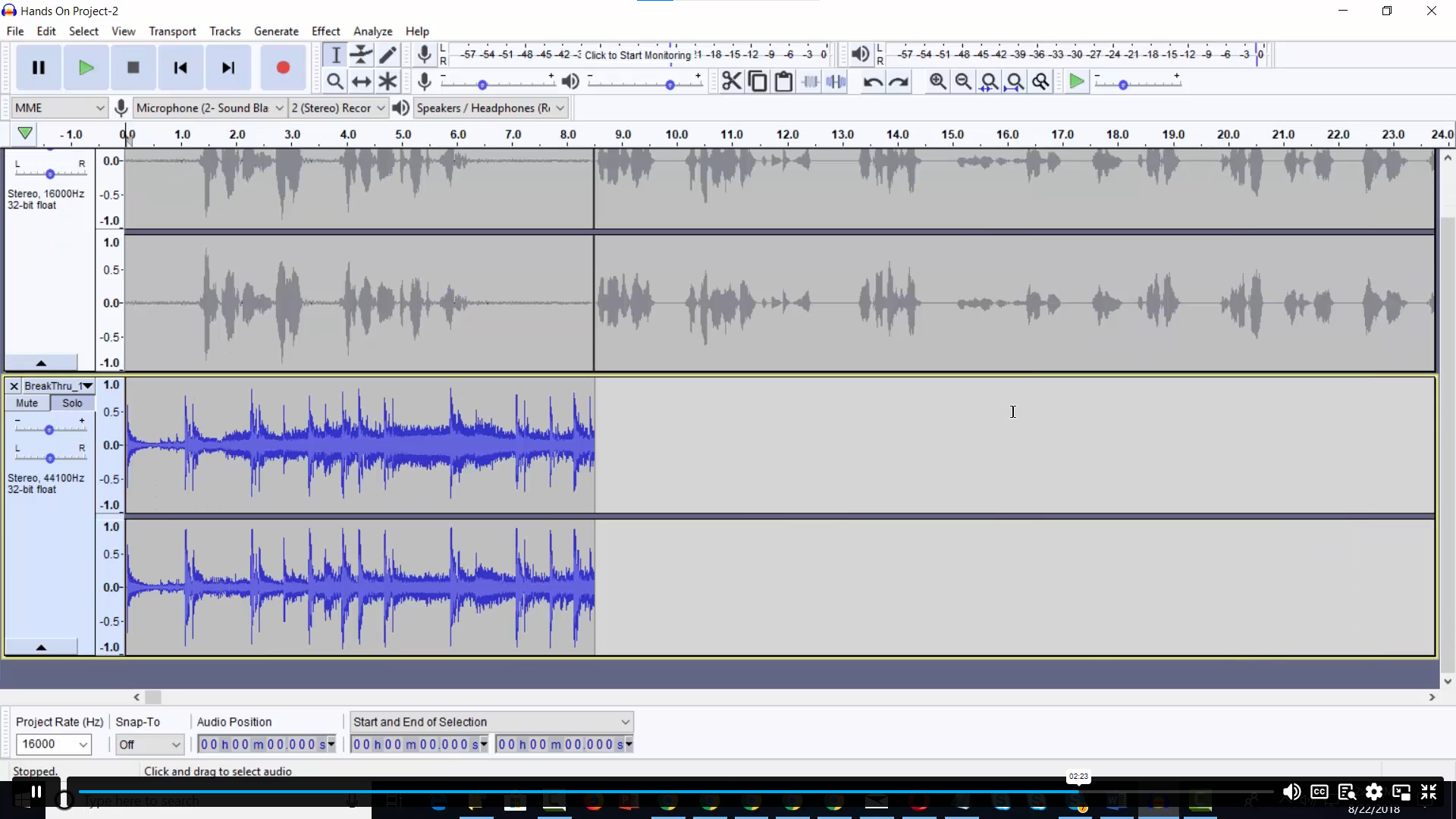
Task: Undo the last edit with the Undo icon
Action: point(872,82)
